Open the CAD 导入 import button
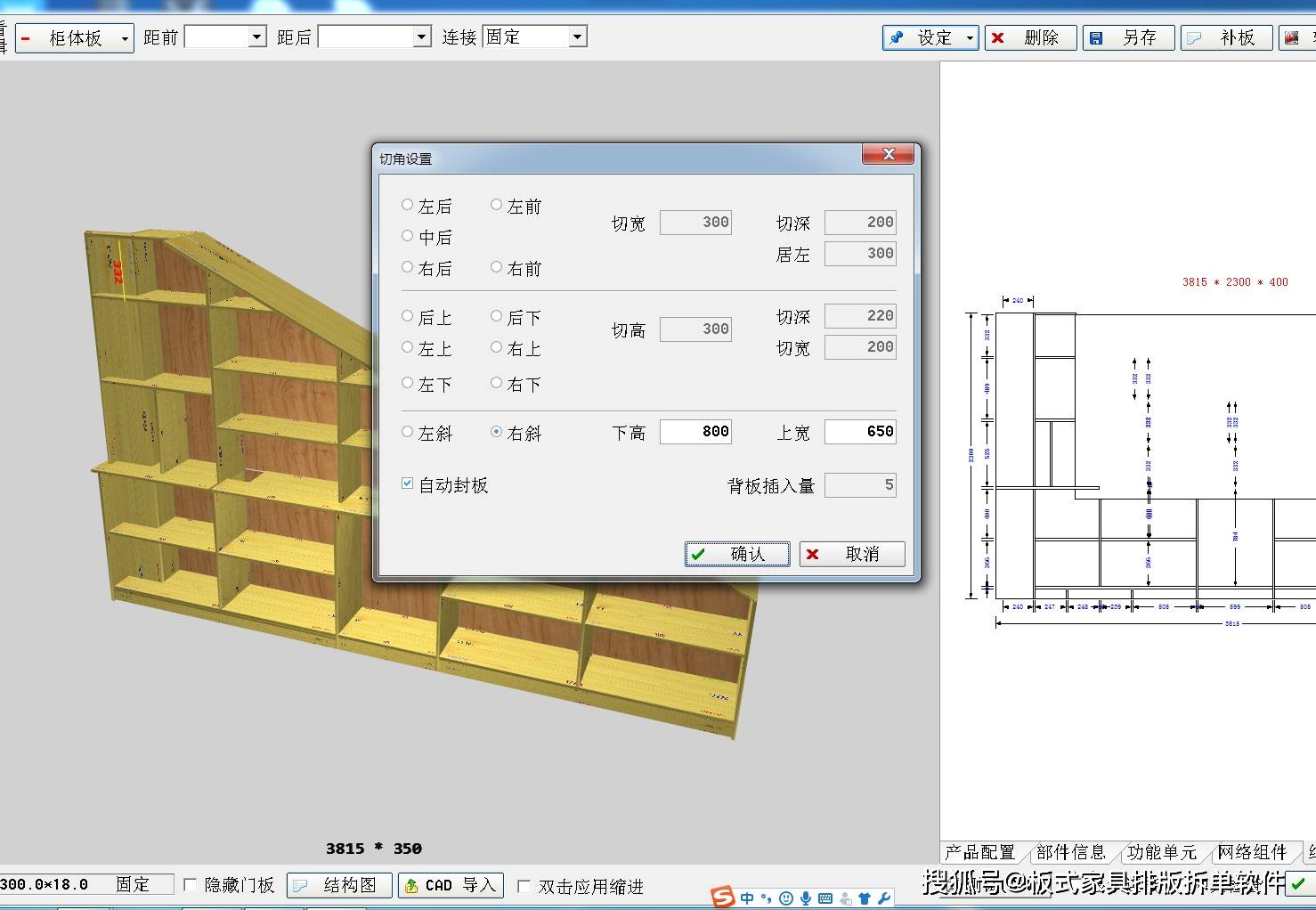Image resolution: width=1316 pixels, height=910 pixels. [450, 885]
